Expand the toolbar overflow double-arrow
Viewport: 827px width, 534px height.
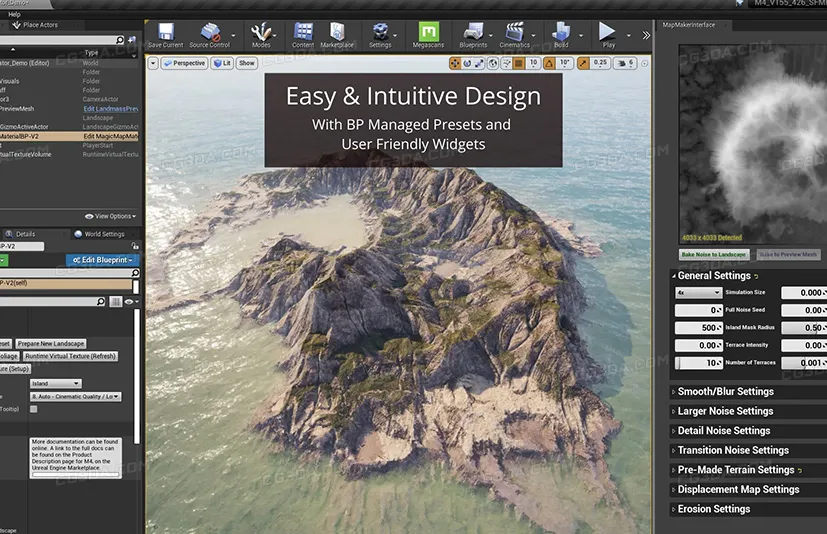(646, 35)
